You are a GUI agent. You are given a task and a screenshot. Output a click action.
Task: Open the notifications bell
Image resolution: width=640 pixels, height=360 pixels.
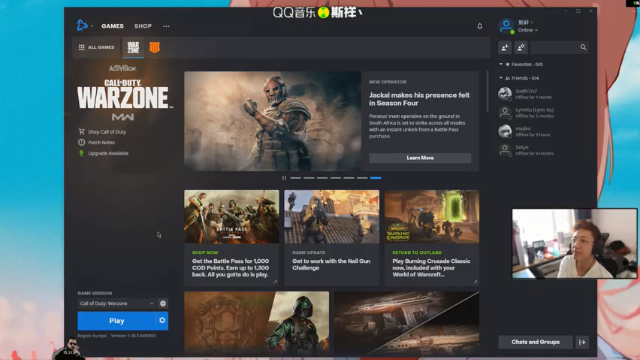click(480, 26)
